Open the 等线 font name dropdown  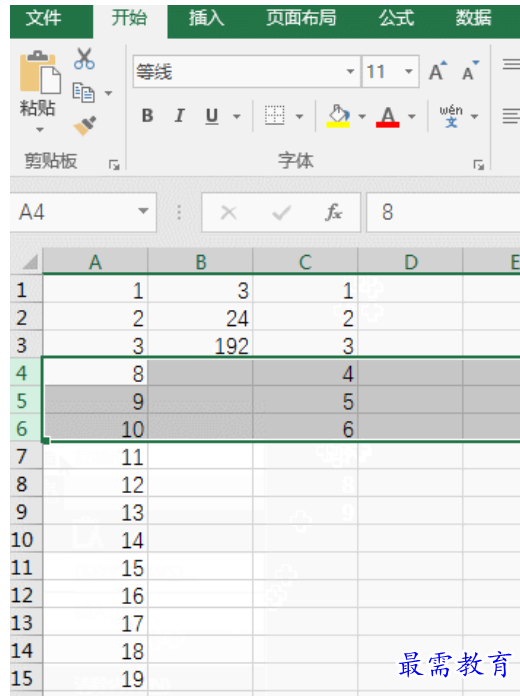(350, 71)
